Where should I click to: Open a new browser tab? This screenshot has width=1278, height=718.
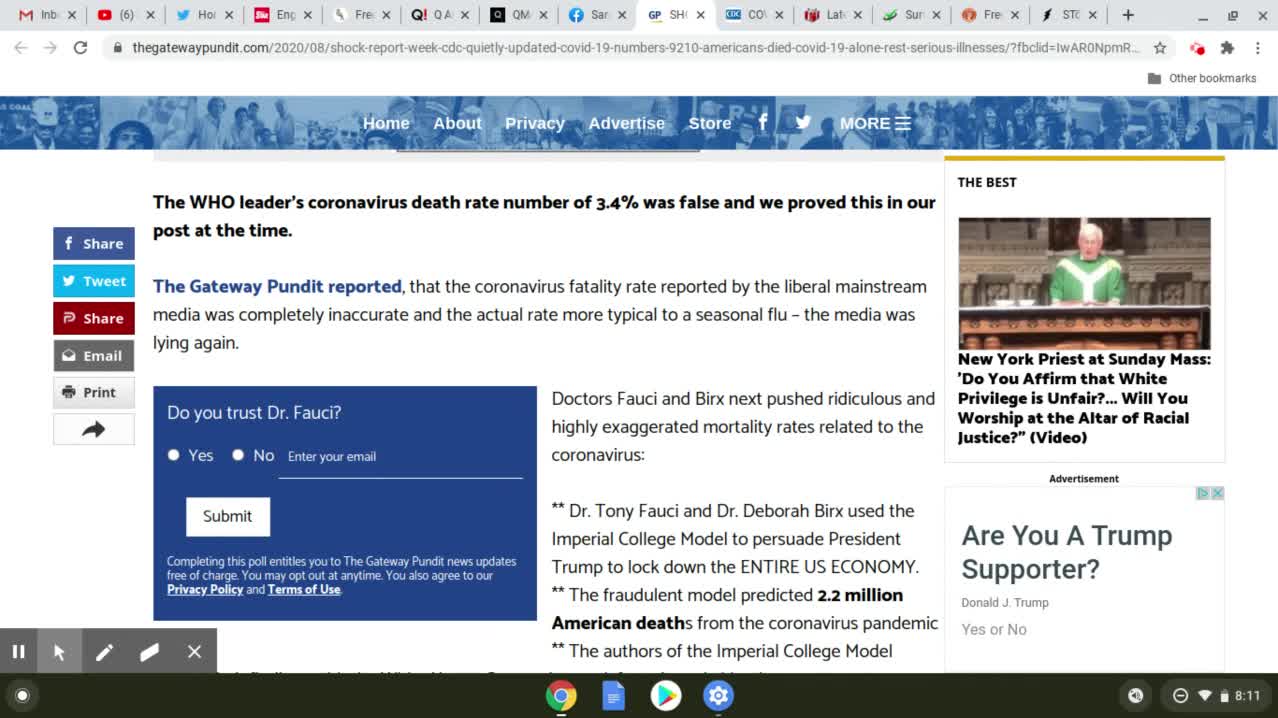point(1128,15)
